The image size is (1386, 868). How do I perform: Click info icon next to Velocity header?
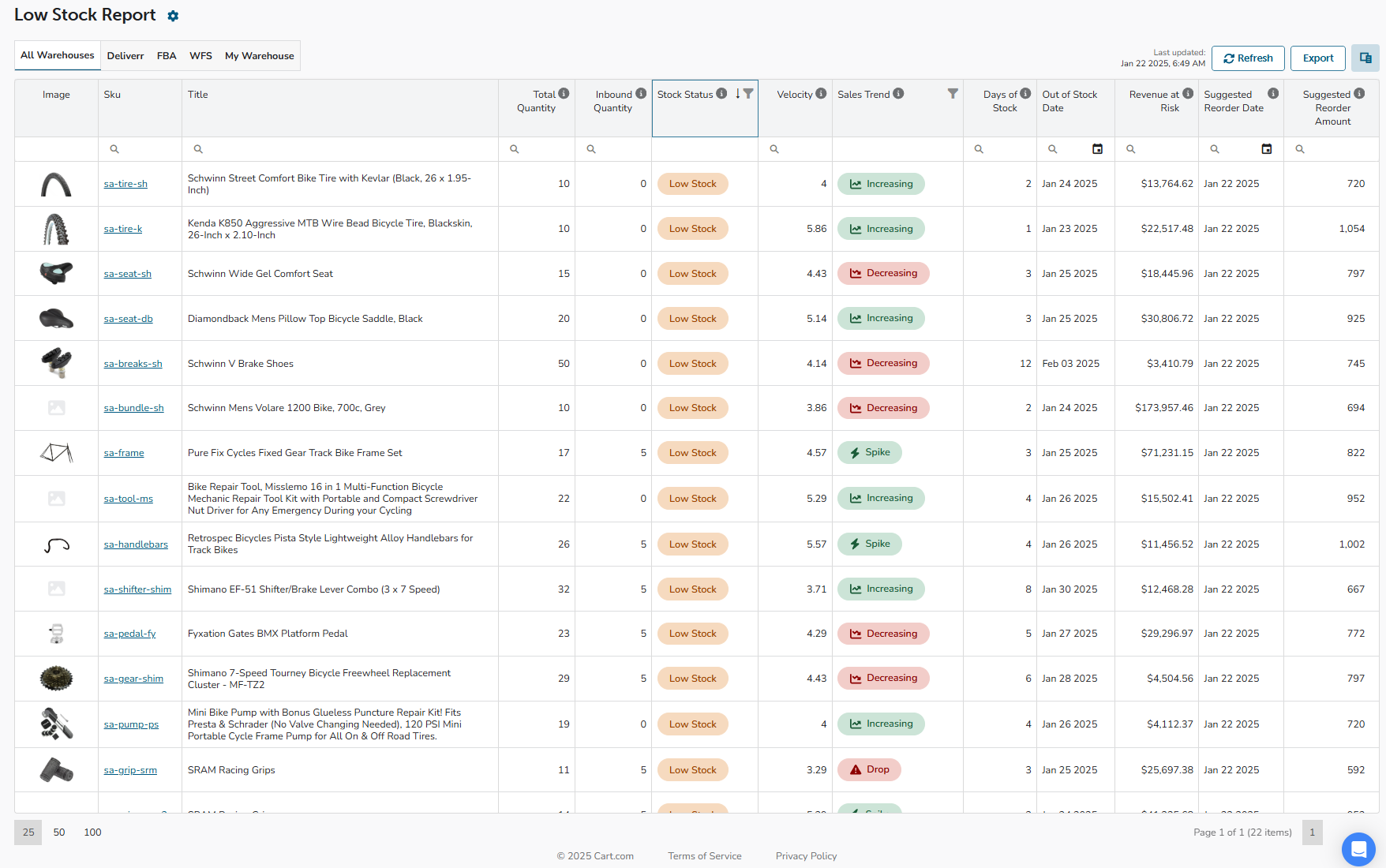pyautogui.click(x=821, y=94)
